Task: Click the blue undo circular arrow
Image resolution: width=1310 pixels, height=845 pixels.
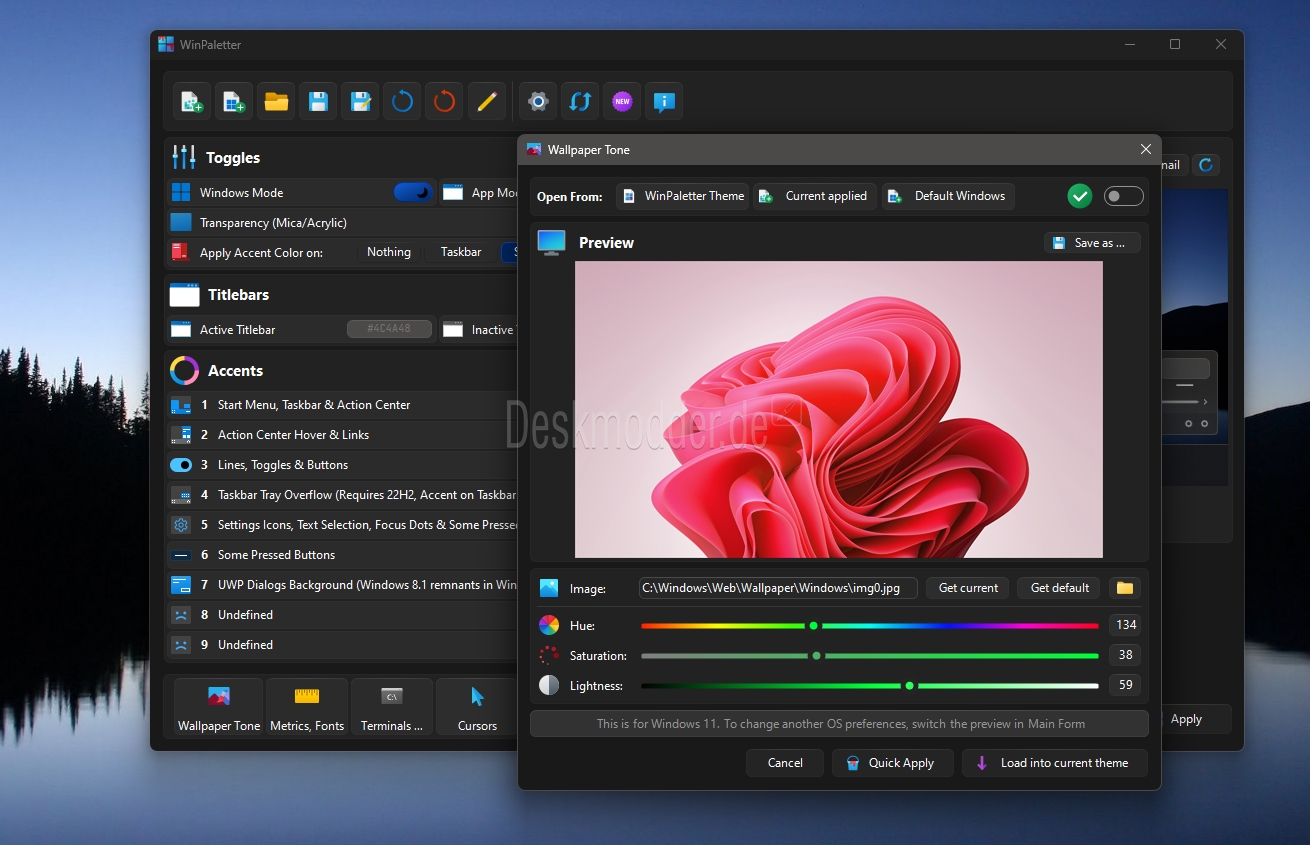Action: (x=402, y=101)
